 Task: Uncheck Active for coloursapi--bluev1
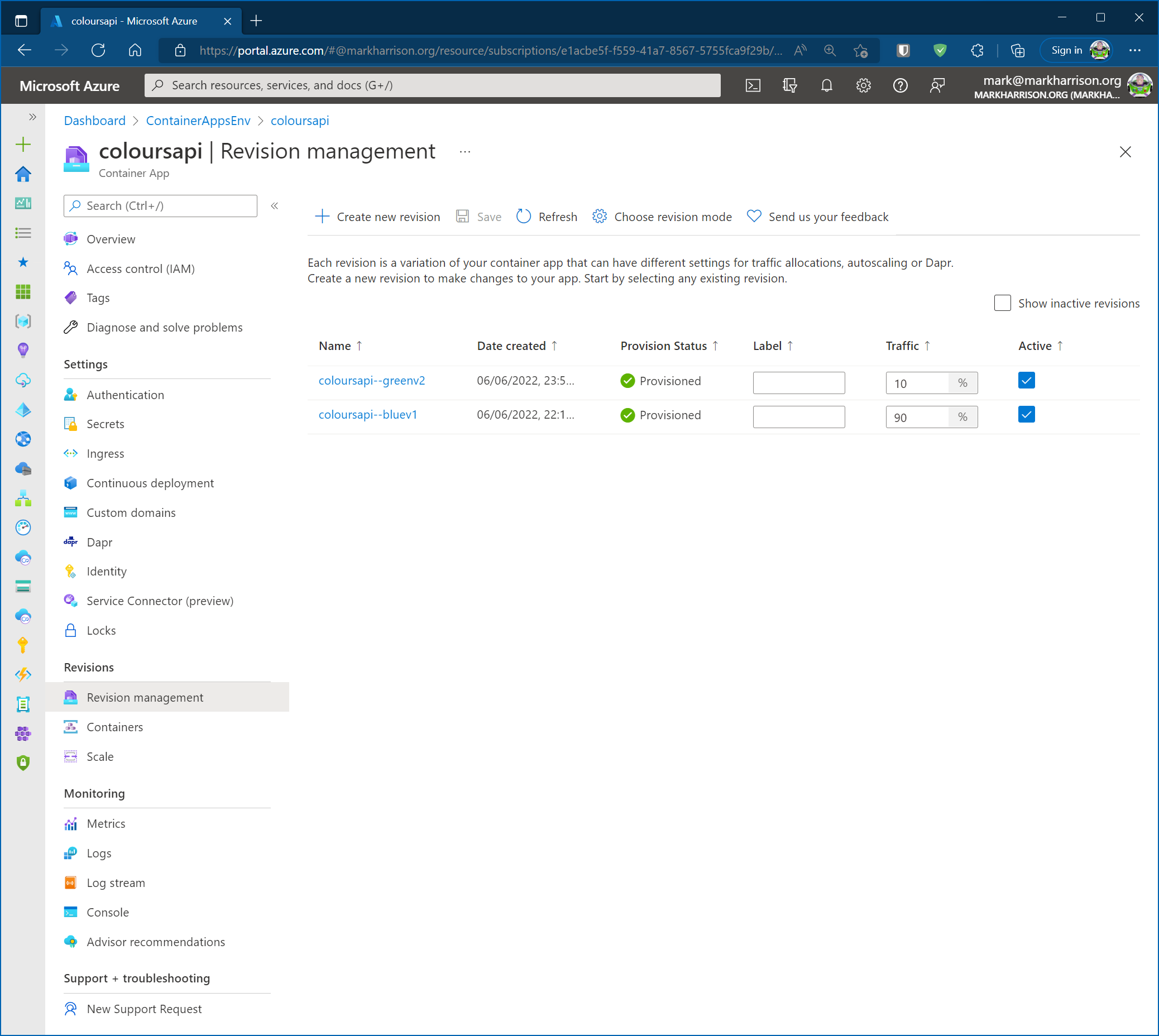(x=1026, y=414)
